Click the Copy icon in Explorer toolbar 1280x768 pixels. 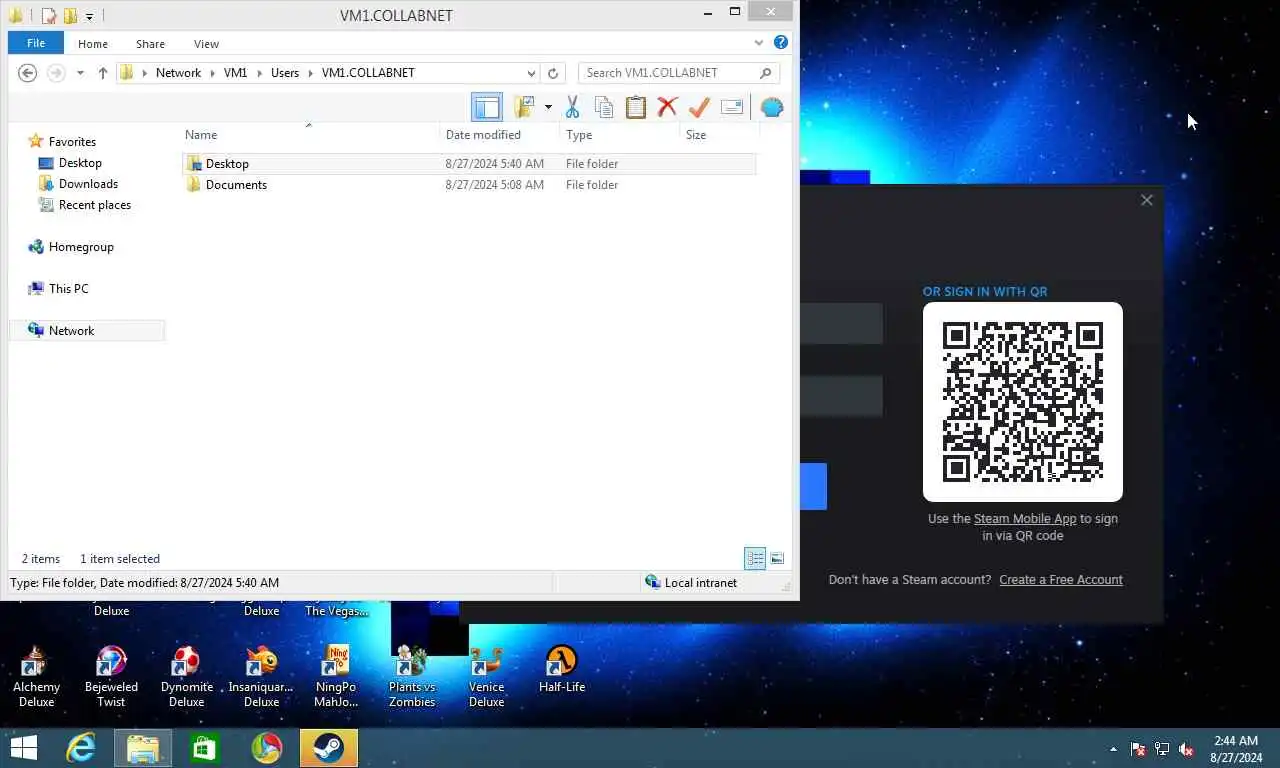tap(604, 107)
